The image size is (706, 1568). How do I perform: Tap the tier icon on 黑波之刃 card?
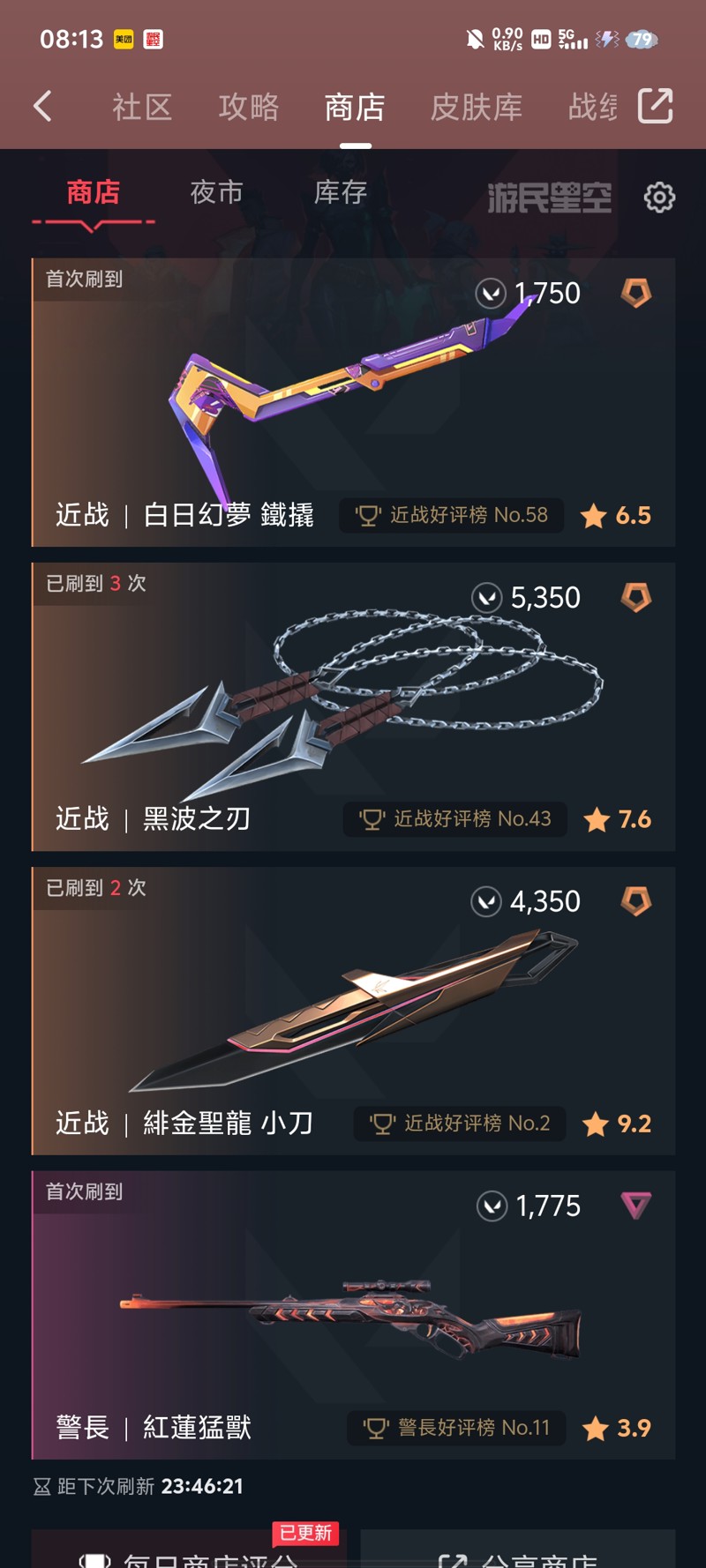pos(635,597)
